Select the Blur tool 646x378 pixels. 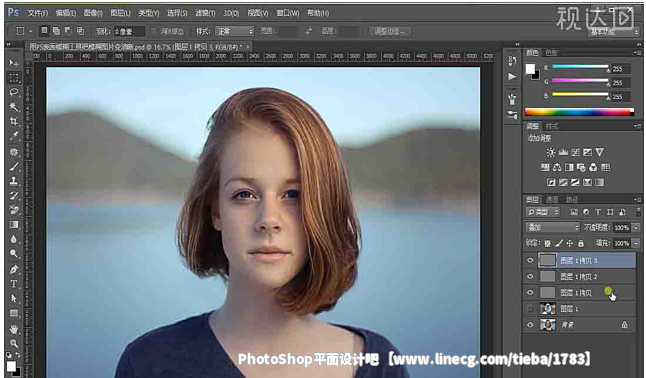[x=14, y=239]
